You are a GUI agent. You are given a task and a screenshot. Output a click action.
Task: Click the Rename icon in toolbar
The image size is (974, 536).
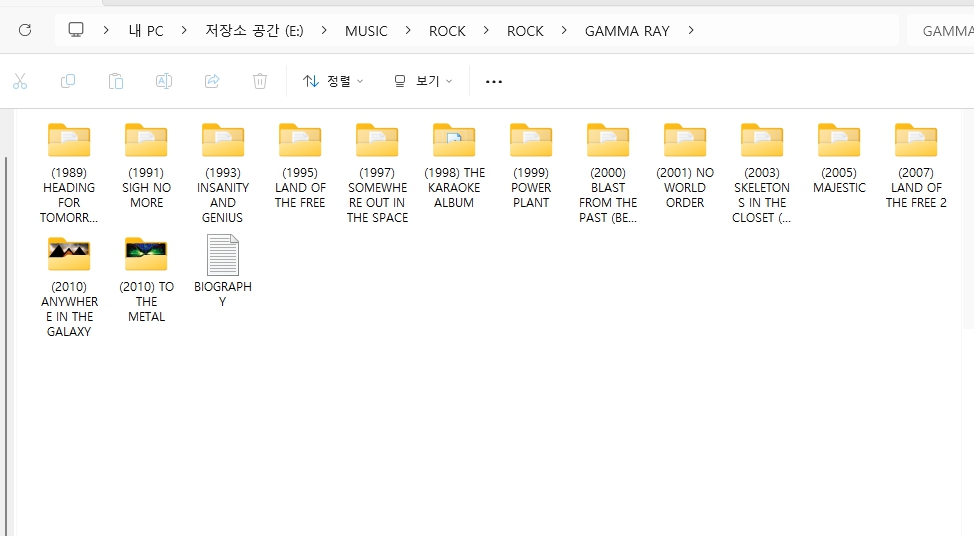(x=164, y=81)
